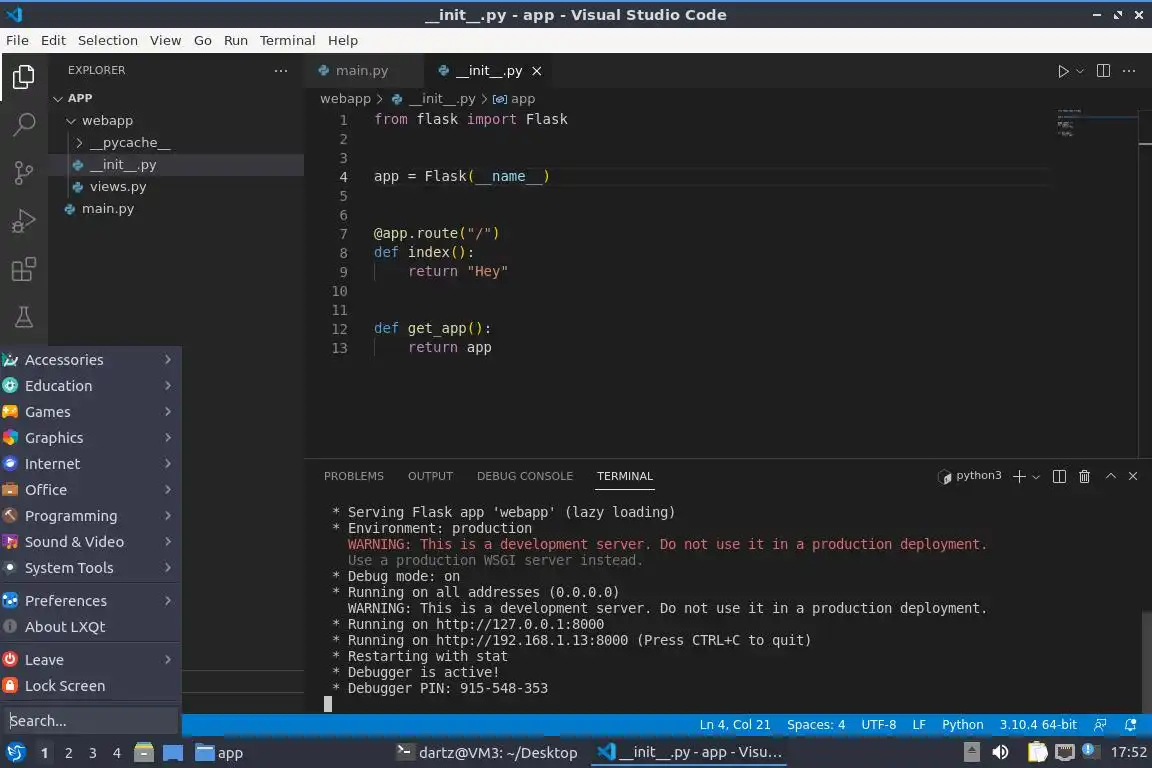The height and width of the screenshot is (768, 1152).
Task: Maximize the panel size chevron
Action: coord(1111,476)
